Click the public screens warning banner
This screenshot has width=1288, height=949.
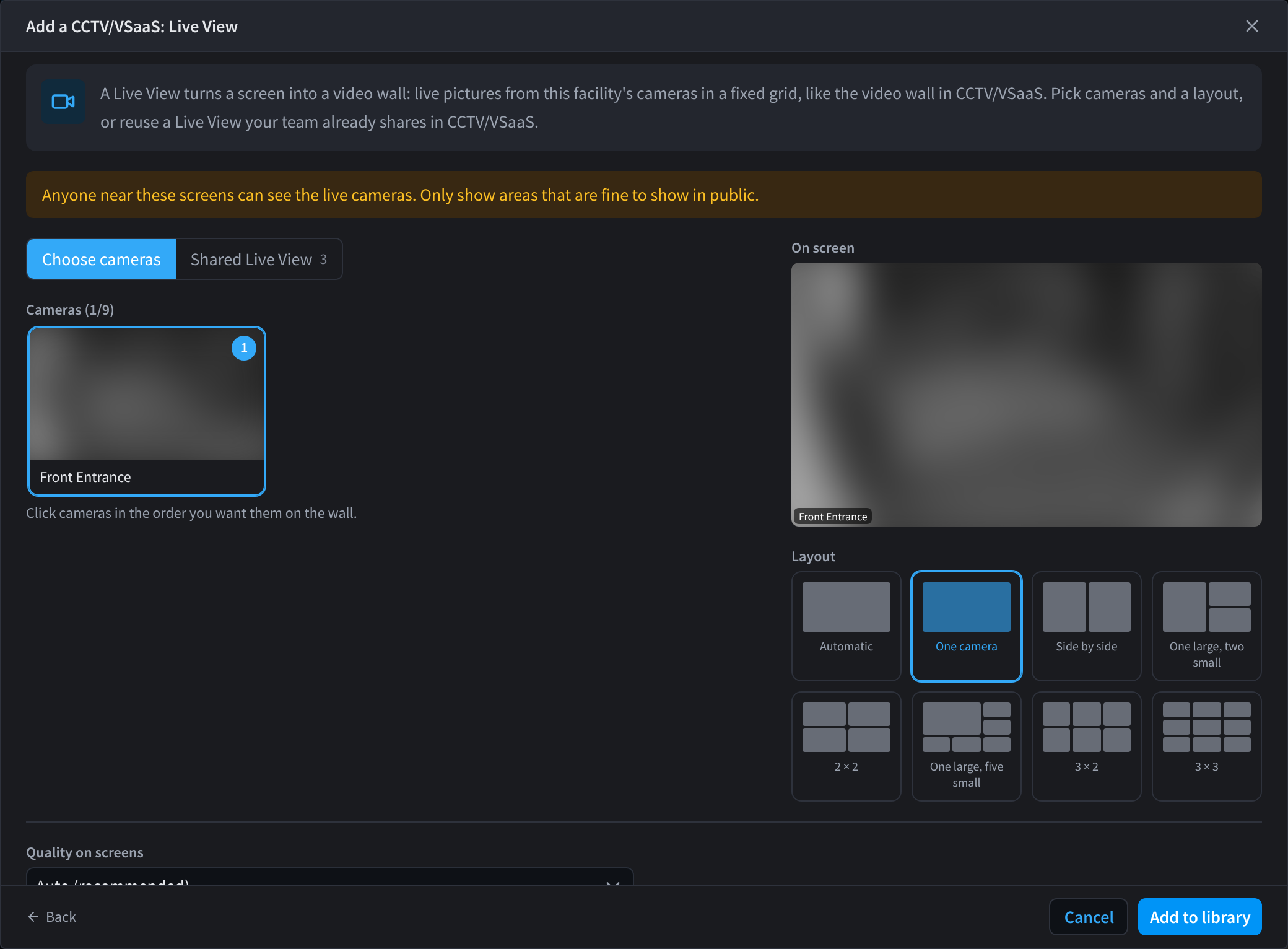643,195
